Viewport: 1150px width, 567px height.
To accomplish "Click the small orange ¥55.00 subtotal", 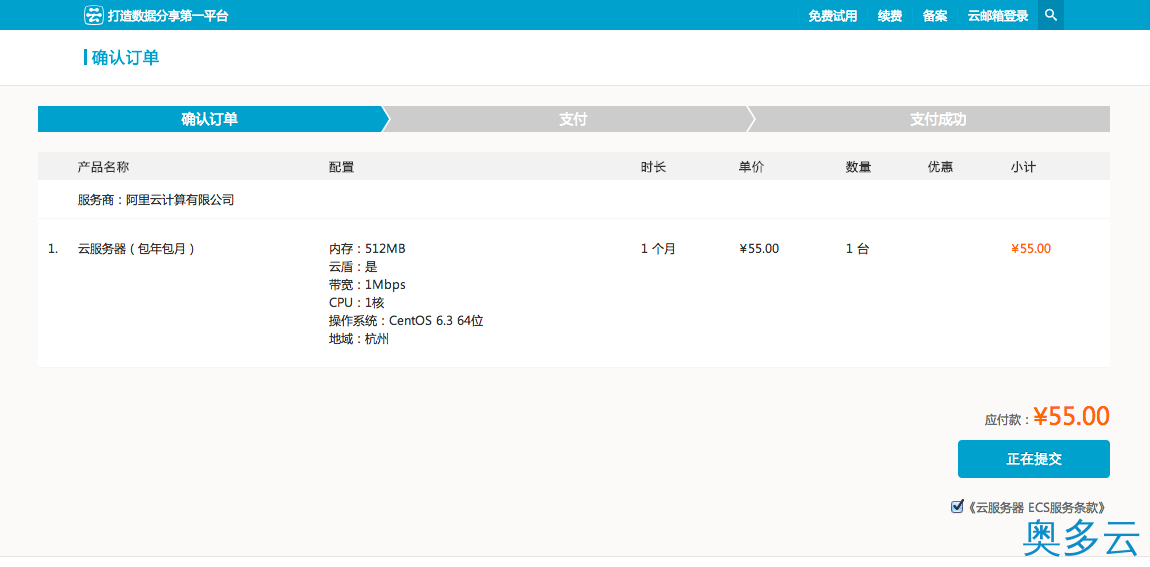I will (x=1030, y=249).
